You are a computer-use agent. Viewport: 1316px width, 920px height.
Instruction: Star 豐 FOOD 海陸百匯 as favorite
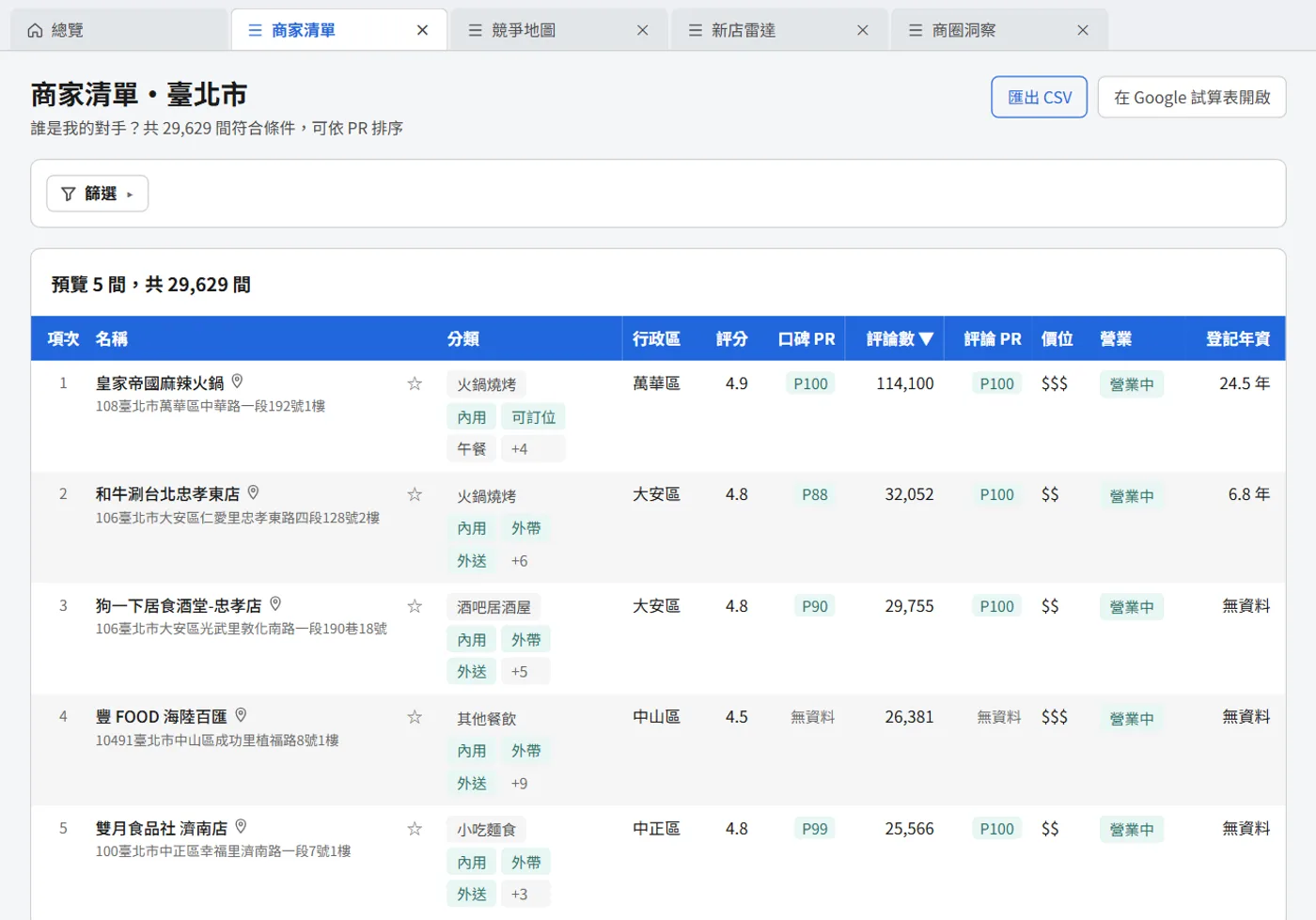pyautogui.click(x=415, y=717)
